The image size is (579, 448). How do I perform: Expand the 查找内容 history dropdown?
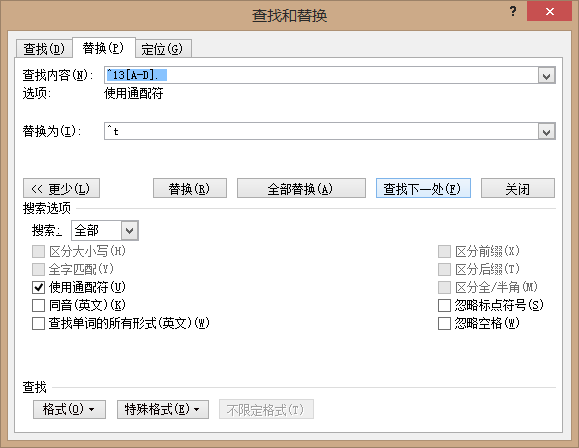coord(547,76)
